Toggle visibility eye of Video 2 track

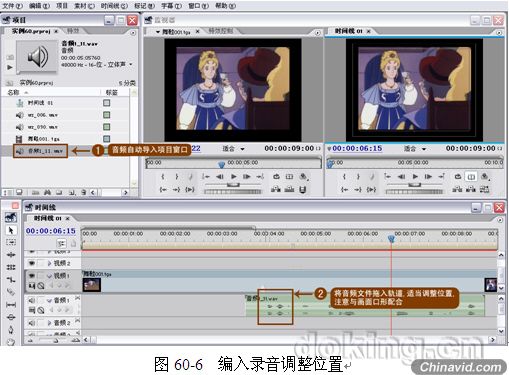[32, 263]
